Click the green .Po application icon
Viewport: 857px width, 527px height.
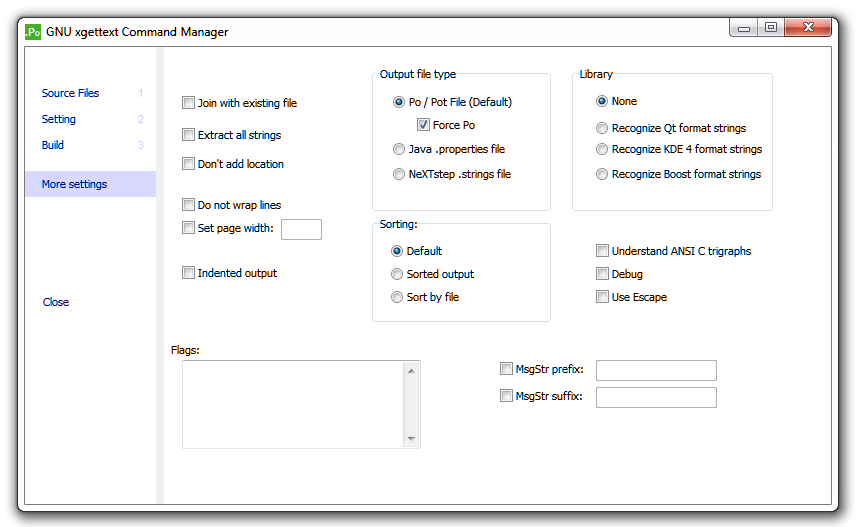33,32
